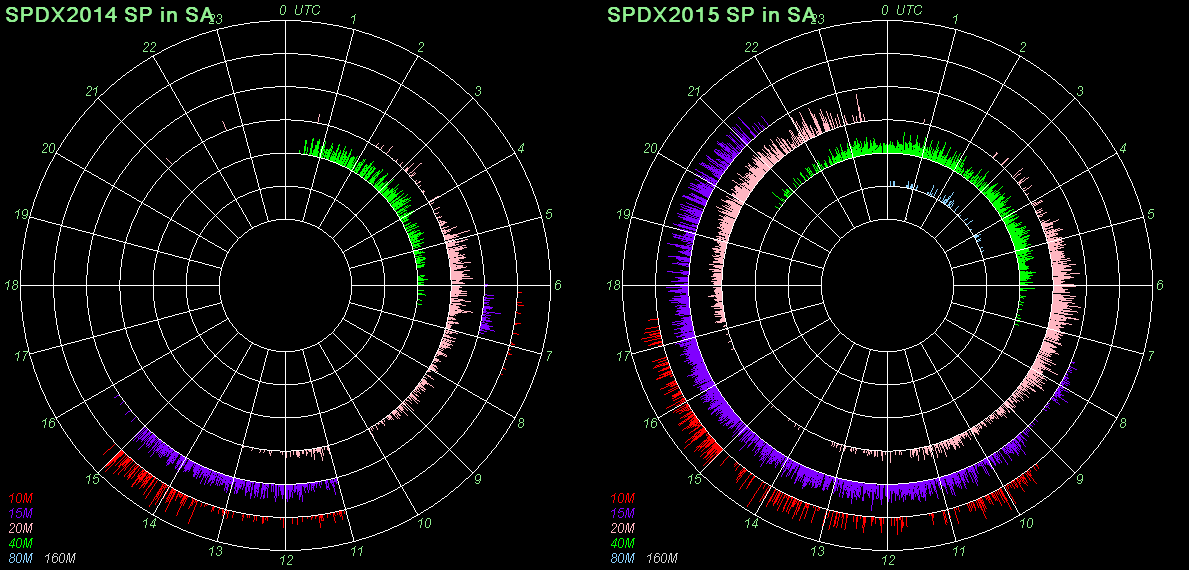Pick the 20M legend label in left chart
Screen dimensions: 1189x570
[20, 528]
